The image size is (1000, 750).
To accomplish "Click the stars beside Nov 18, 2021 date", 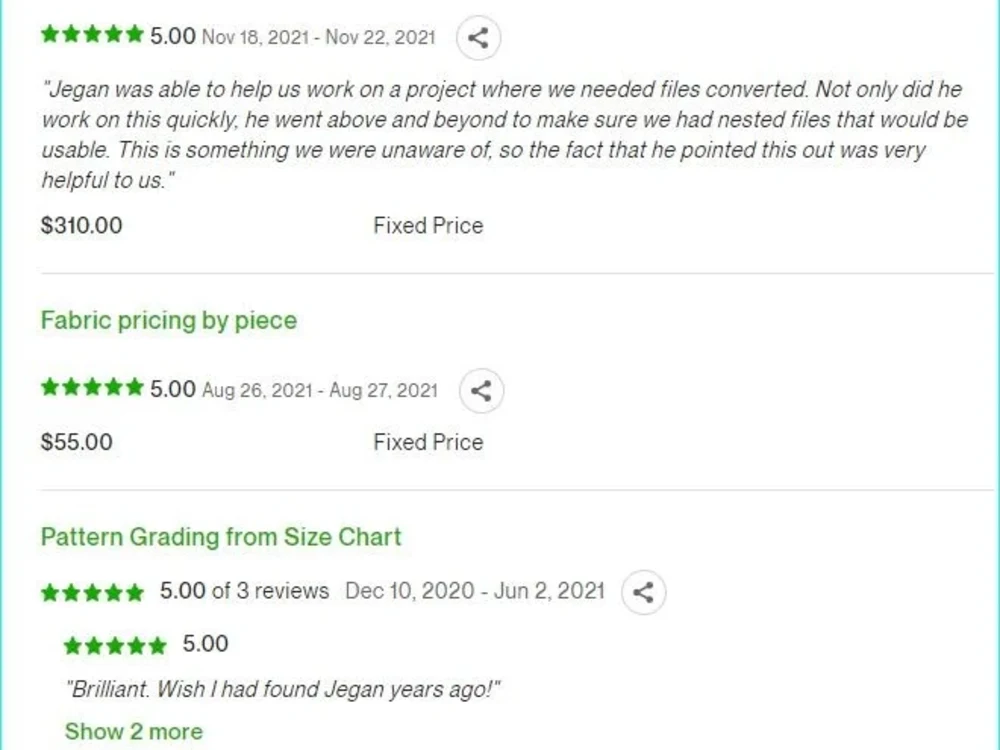I will coord(92,34).
